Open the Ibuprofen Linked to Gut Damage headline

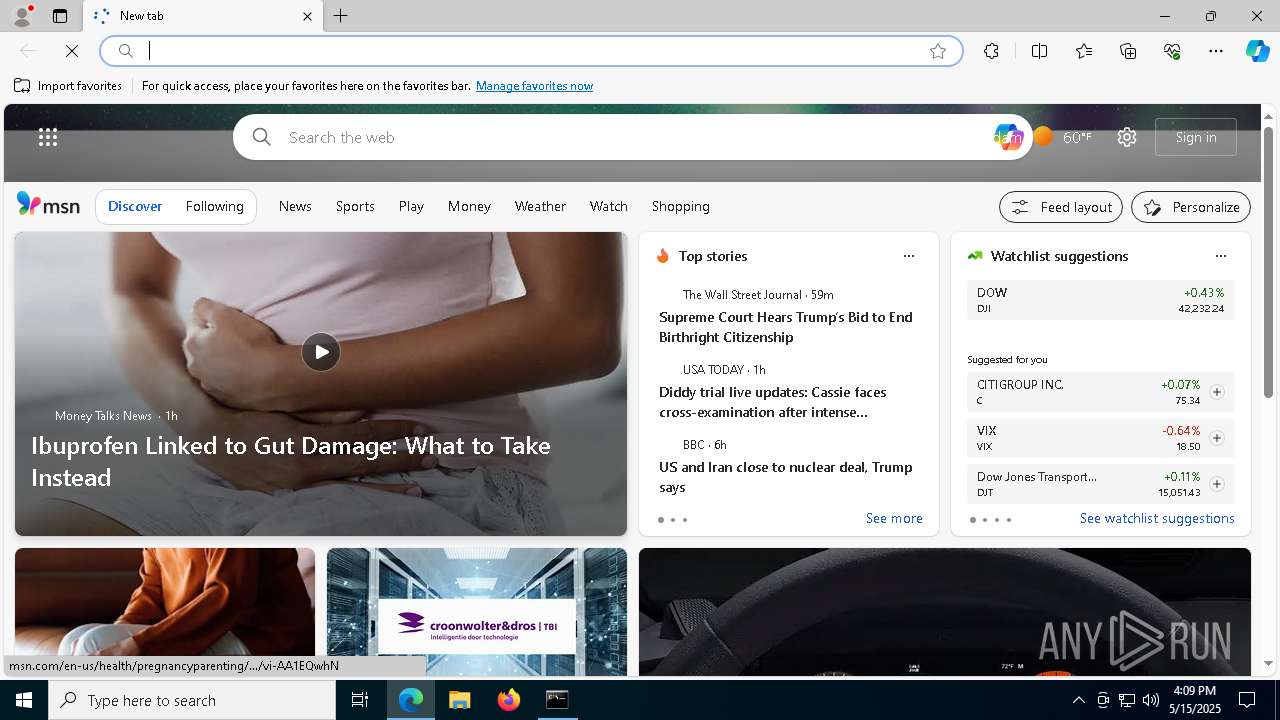click(291, 461)
